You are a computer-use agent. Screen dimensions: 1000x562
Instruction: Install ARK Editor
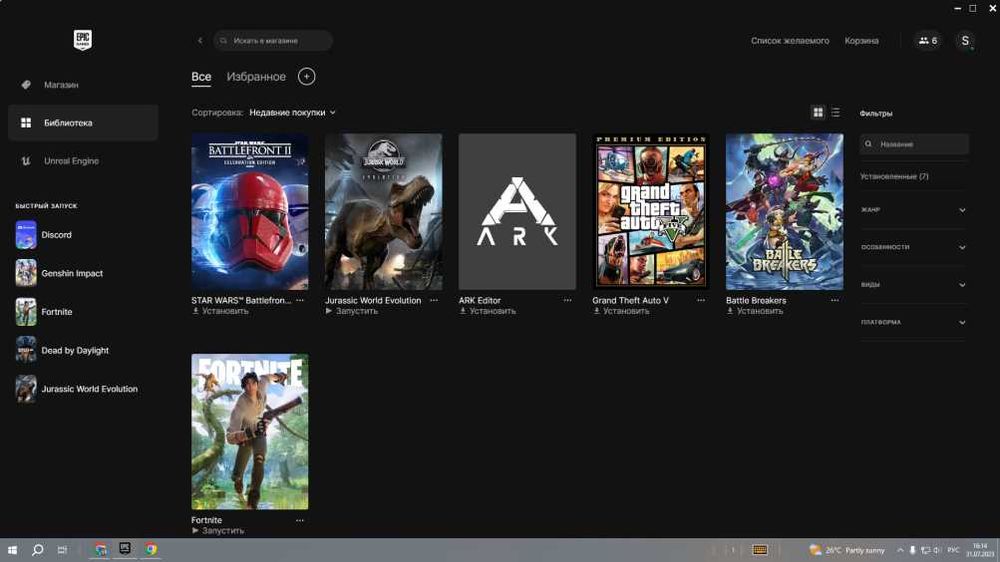tap(487, 311)
